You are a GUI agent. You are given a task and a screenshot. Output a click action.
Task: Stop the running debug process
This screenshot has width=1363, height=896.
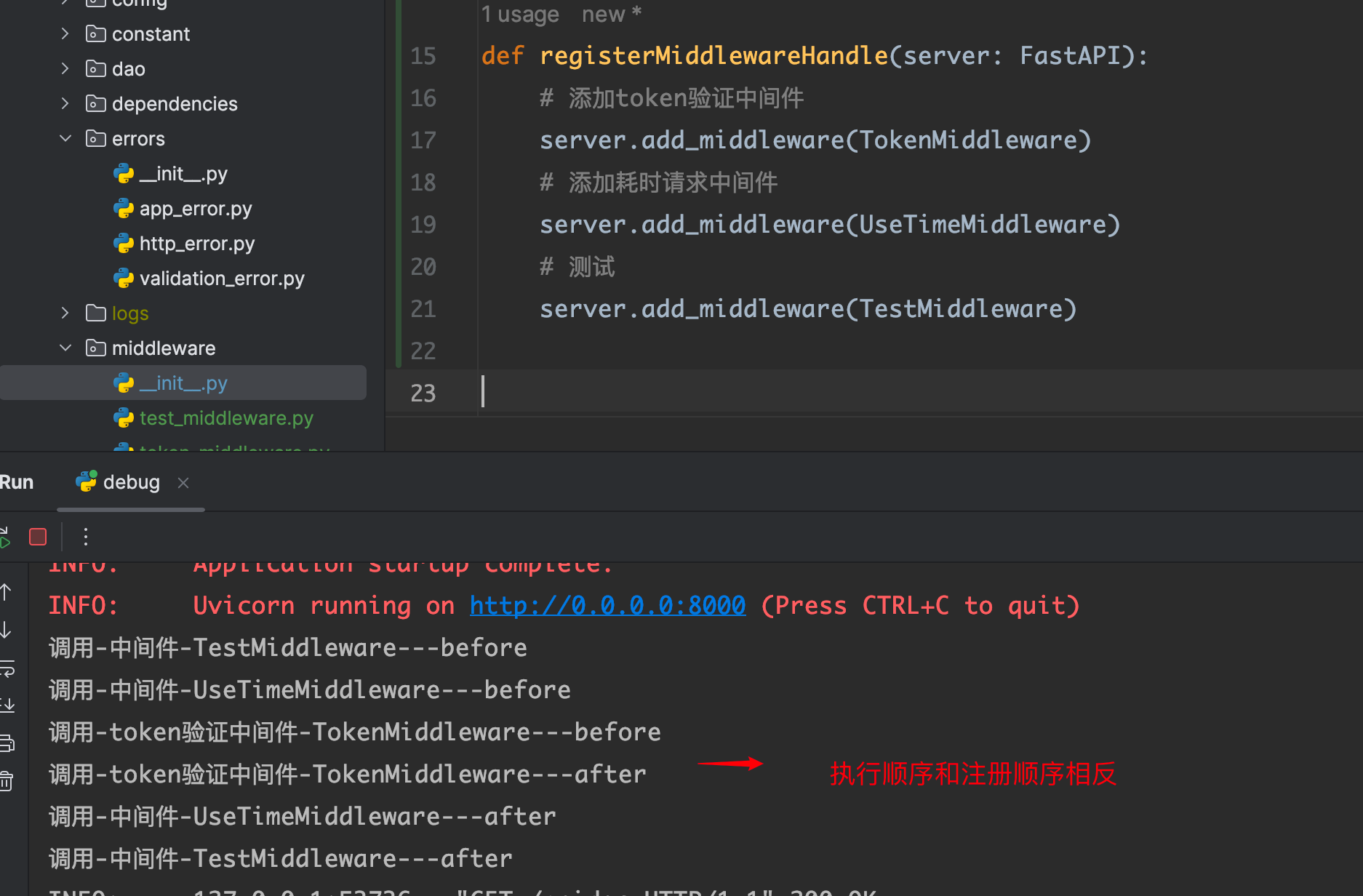point(38,537)
